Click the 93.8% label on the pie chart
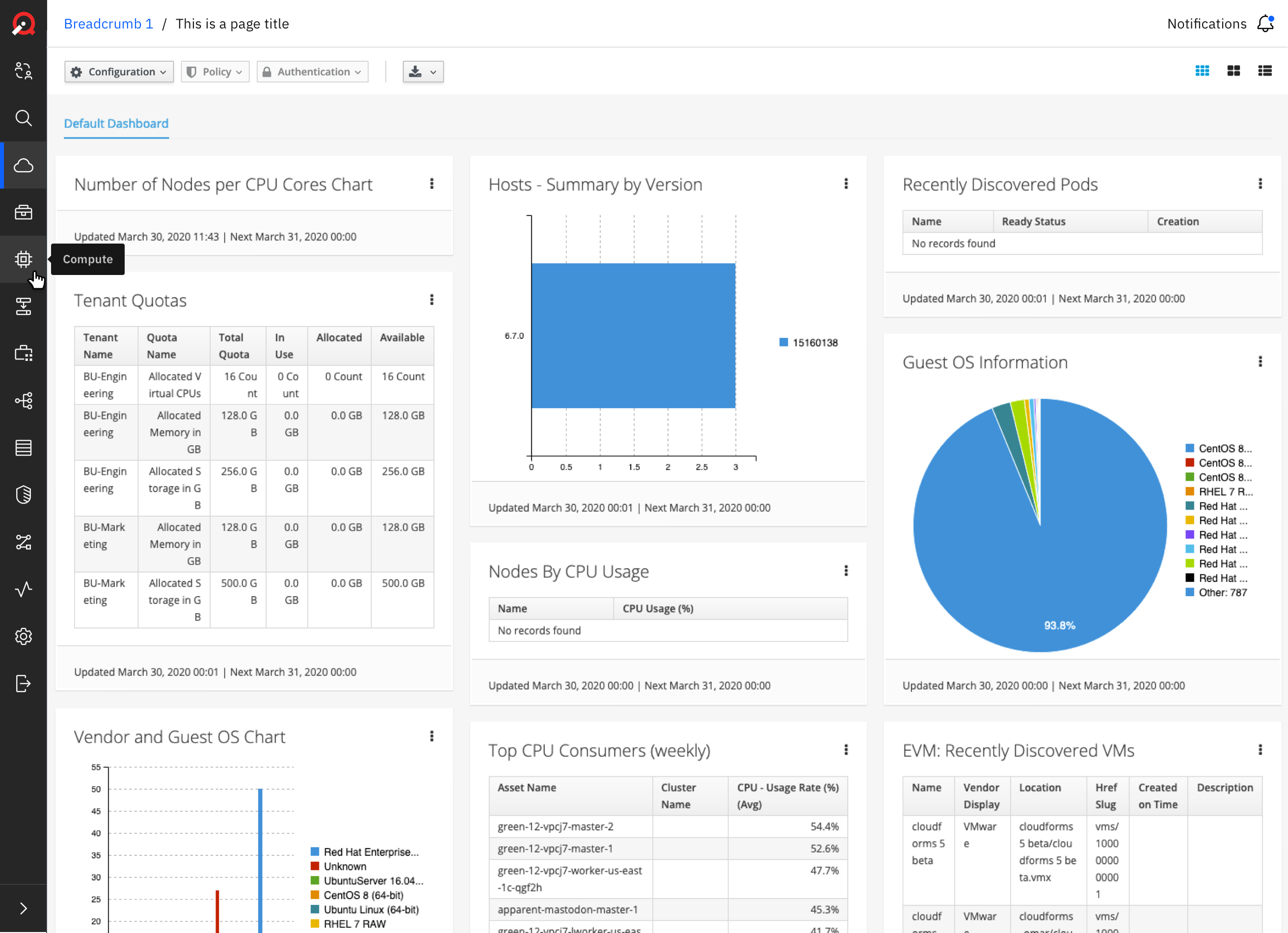Image resolution: width=1288 pixels, height=933 pixels. [x=1059, y=625]
